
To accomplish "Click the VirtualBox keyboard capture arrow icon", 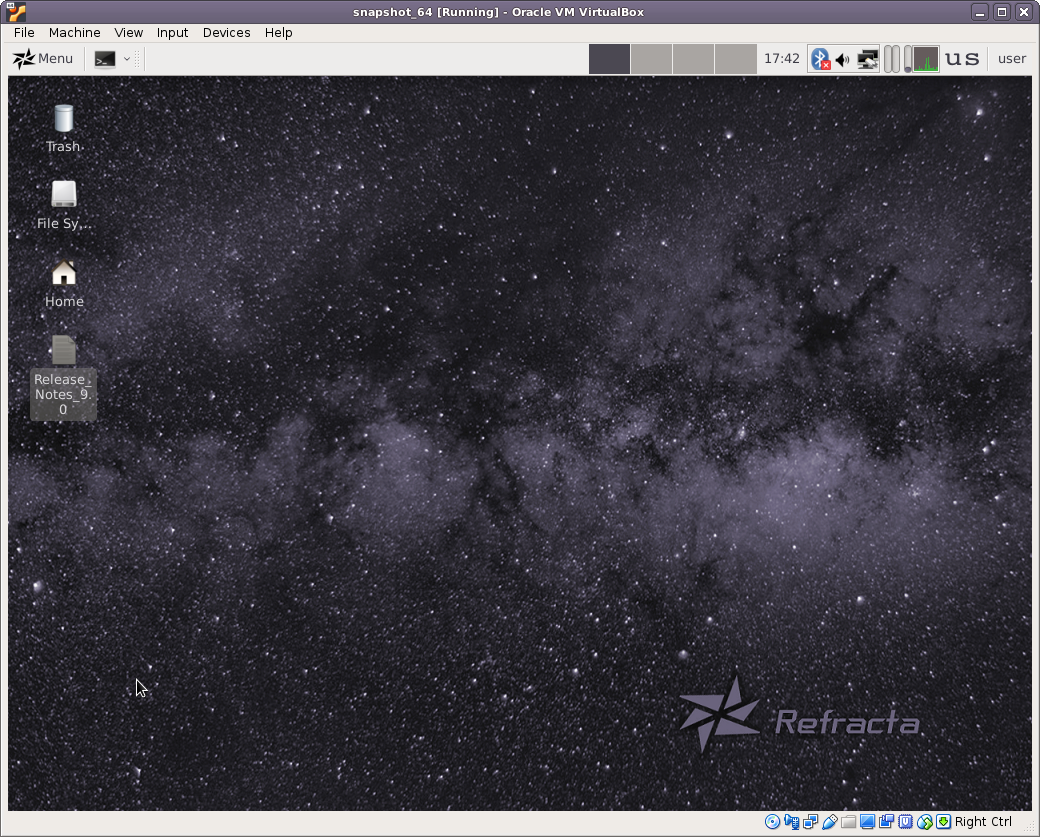I will [x=943, y=822].
